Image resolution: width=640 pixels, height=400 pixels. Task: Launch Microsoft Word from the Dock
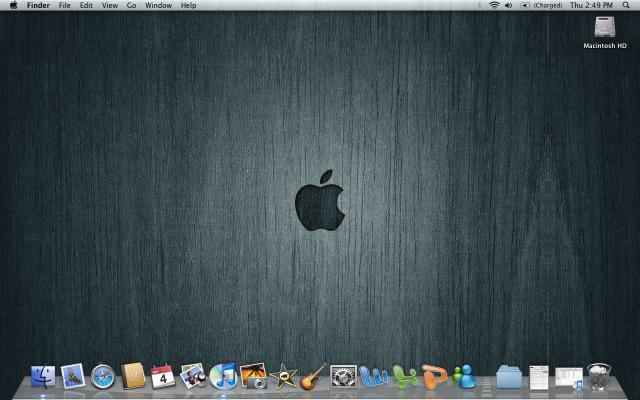tap(373, 377)
